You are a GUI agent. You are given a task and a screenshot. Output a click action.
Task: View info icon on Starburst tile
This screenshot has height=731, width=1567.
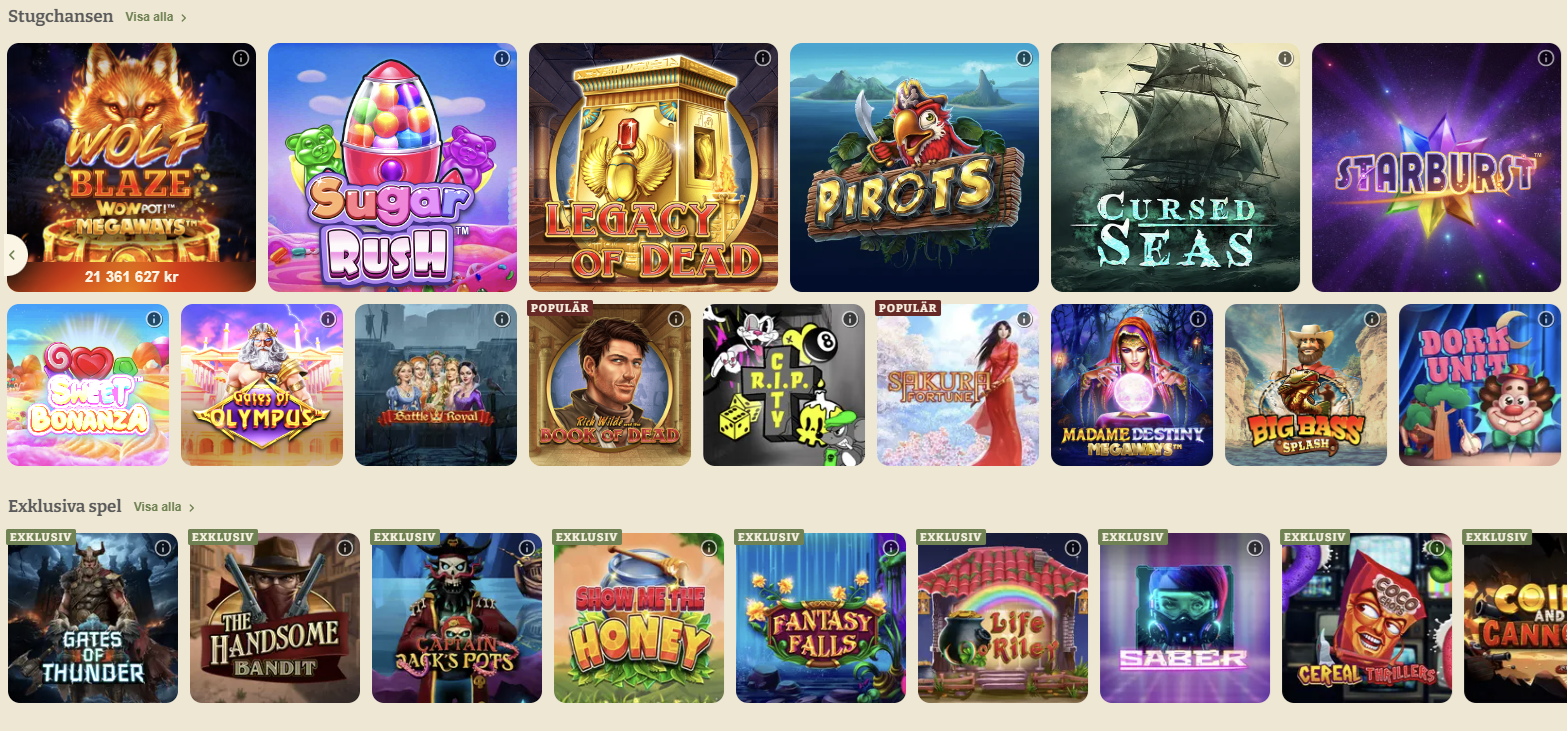[1545, 58]
